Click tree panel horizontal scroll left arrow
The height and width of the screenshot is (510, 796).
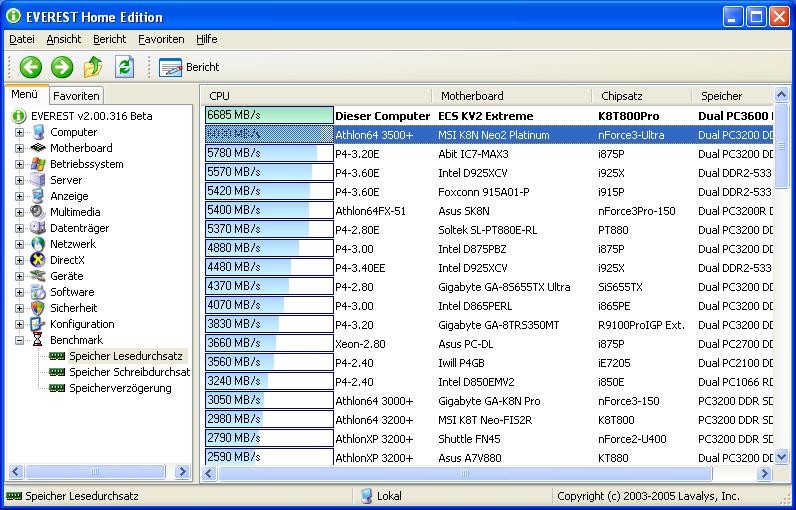(x=15, y=472)
